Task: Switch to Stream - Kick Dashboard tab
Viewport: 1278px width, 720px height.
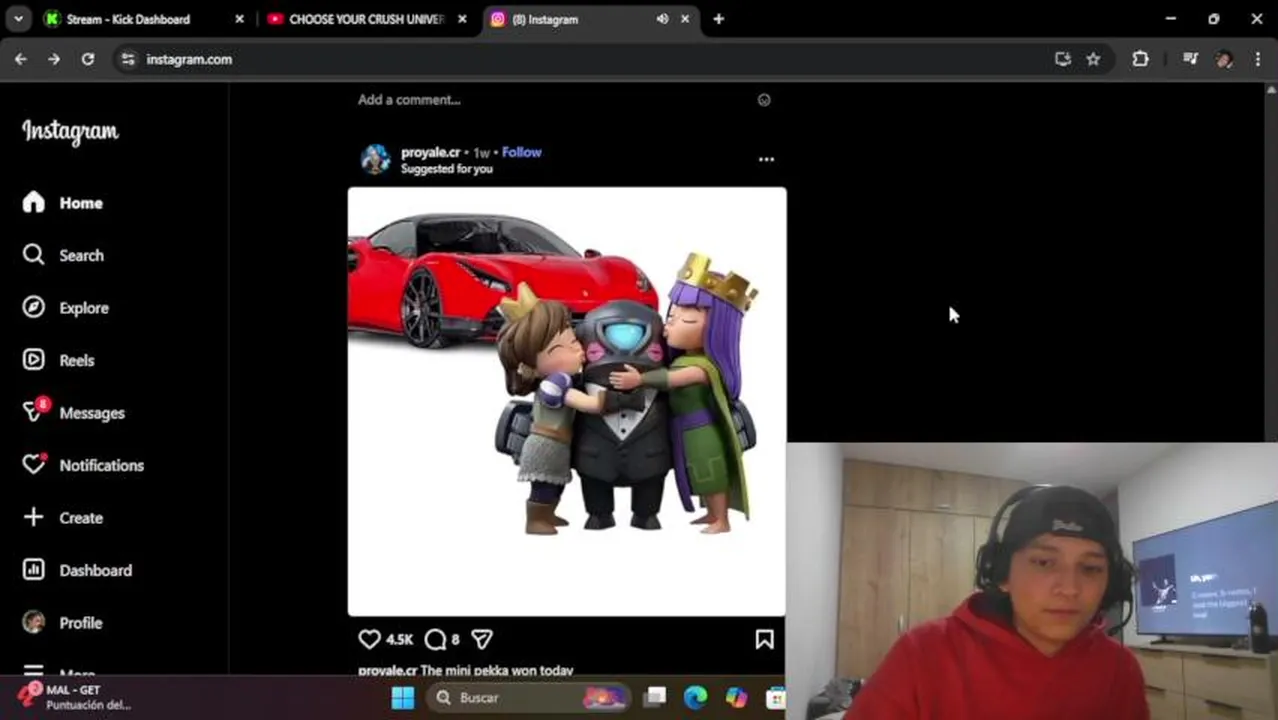Action: click(144, 19)
